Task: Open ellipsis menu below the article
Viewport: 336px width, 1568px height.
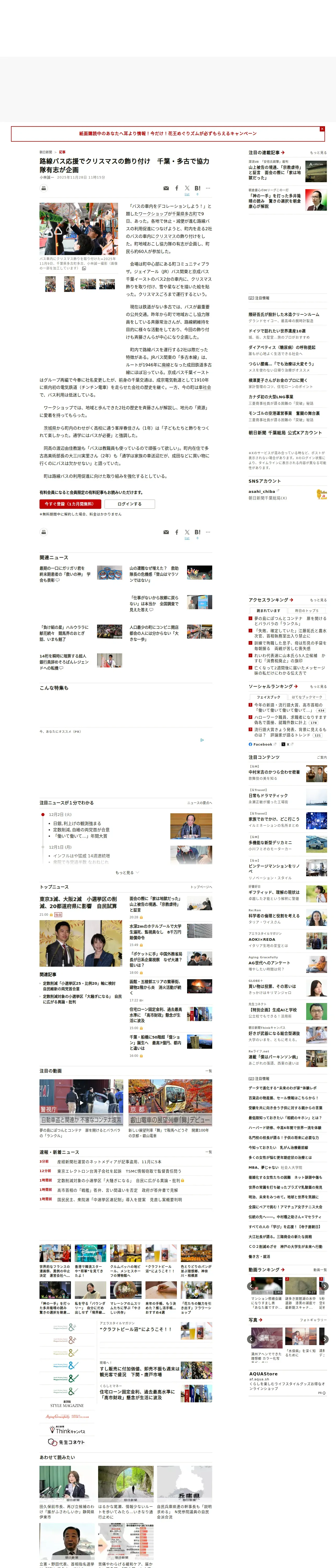Action: coord(208,532)
